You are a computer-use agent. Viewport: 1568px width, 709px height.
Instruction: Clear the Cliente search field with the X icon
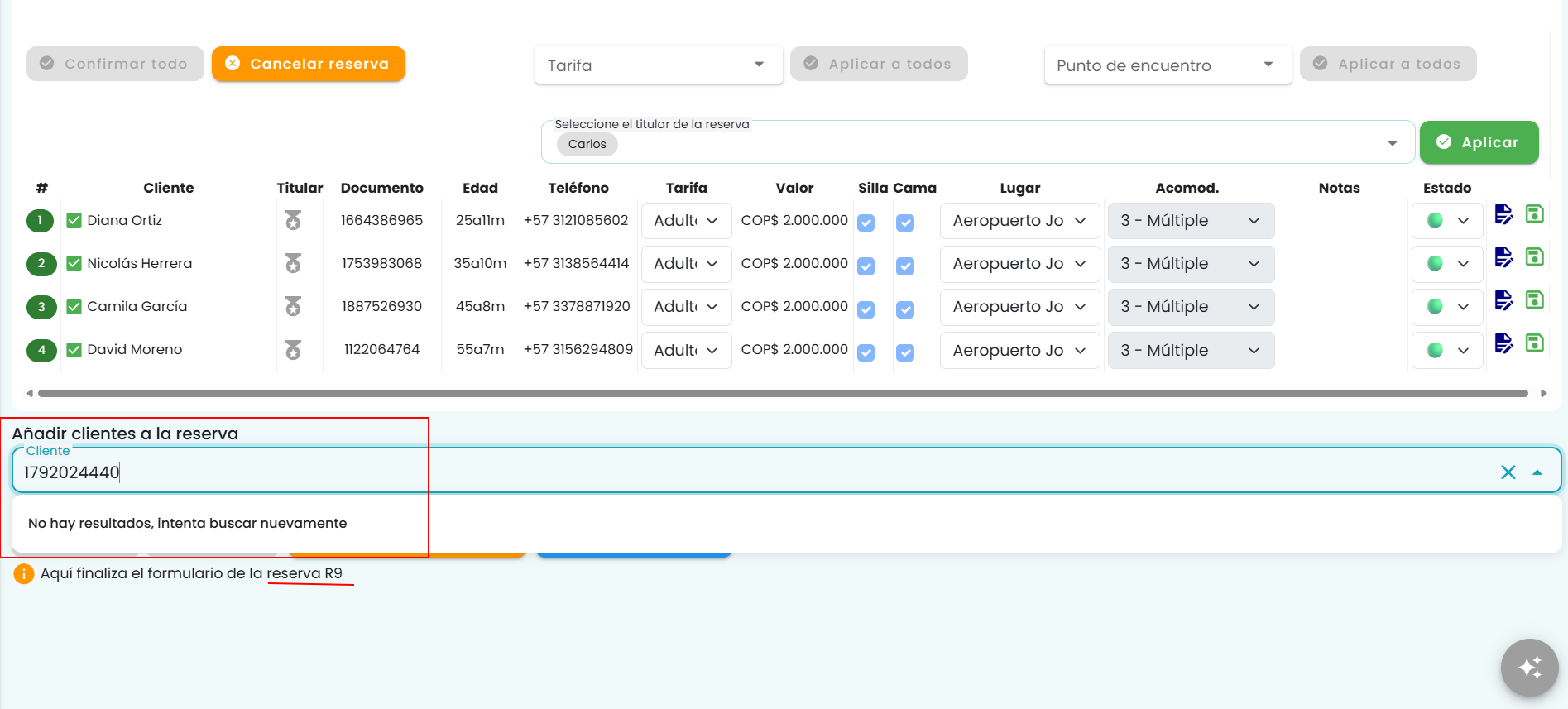coord(1508,472)
